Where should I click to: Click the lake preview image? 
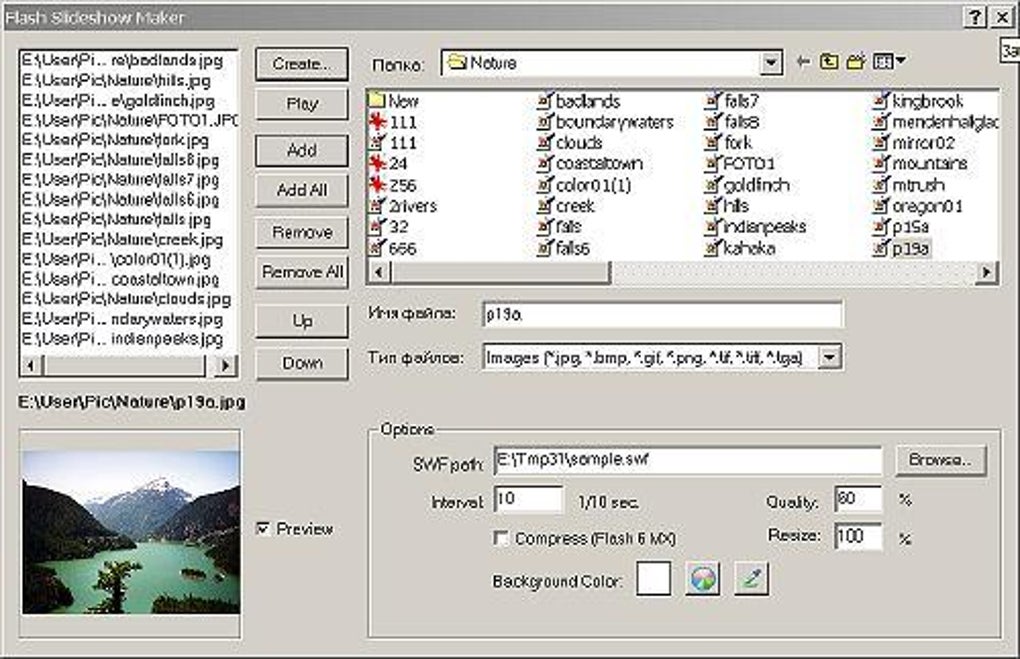131,533
